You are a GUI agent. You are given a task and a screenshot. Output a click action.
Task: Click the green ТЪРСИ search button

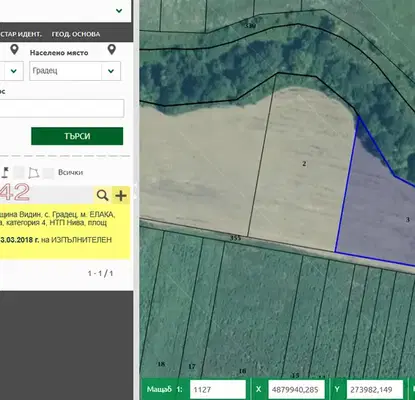[x=77, y=136]
